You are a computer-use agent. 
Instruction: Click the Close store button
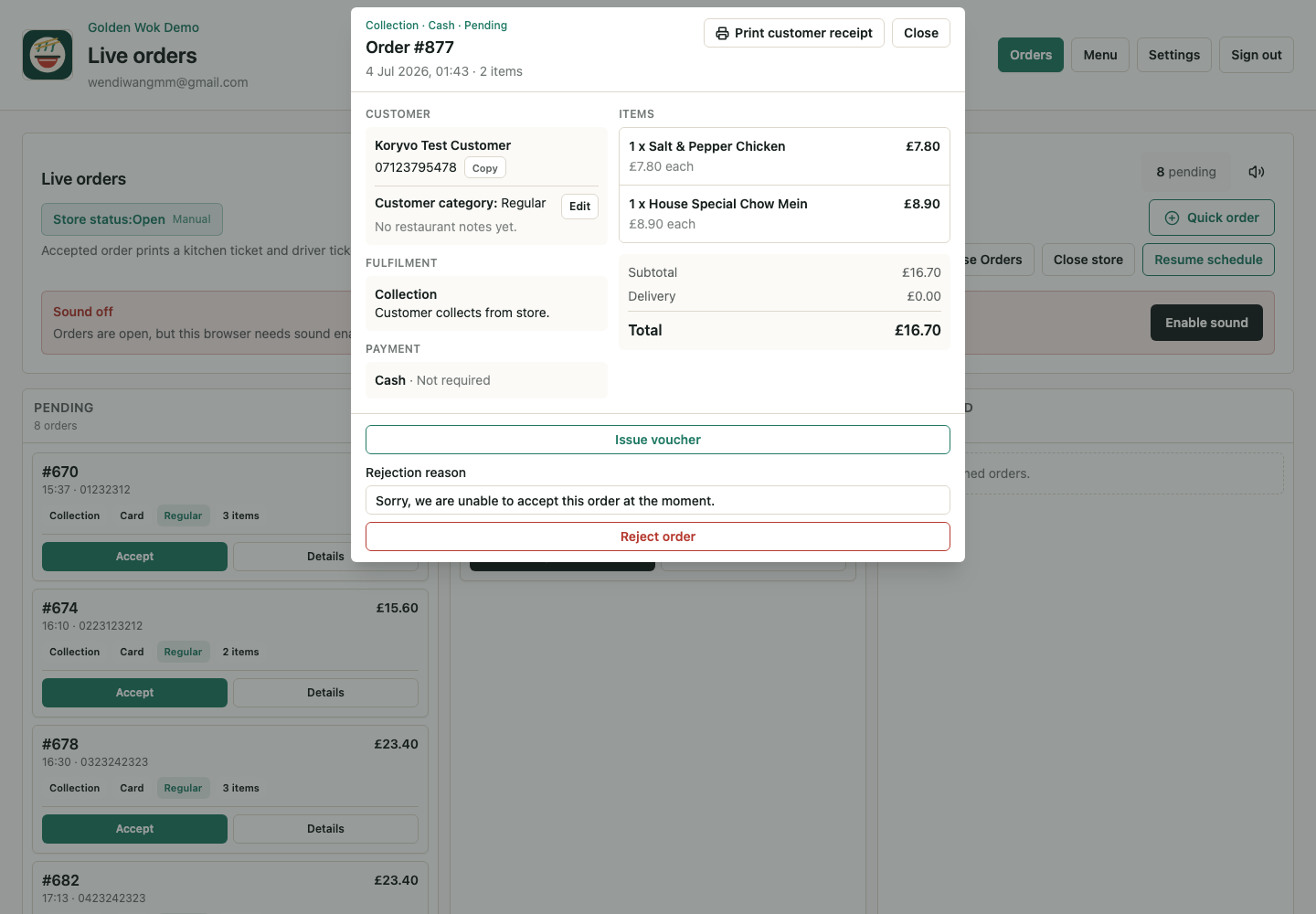tap(1088, 260)
